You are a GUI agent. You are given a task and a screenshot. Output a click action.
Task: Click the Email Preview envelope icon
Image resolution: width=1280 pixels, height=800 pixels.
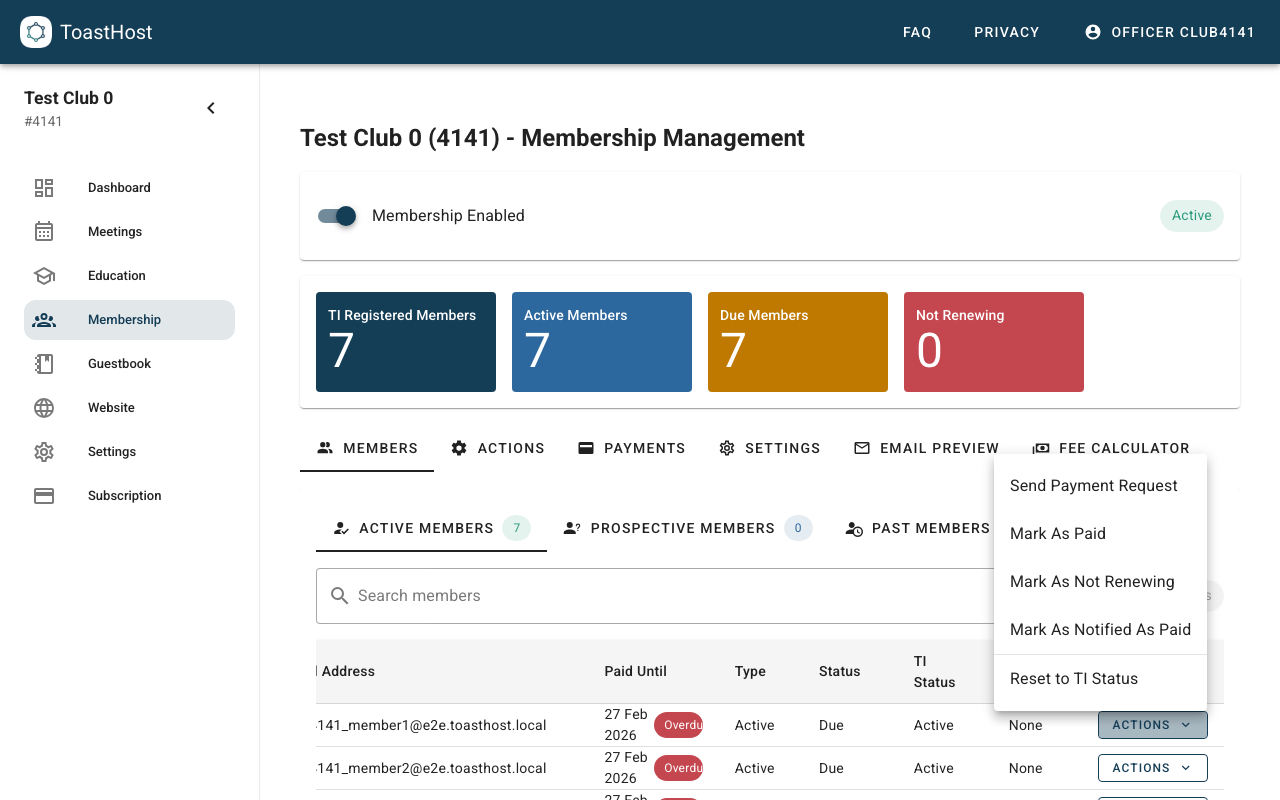point(862,448)
